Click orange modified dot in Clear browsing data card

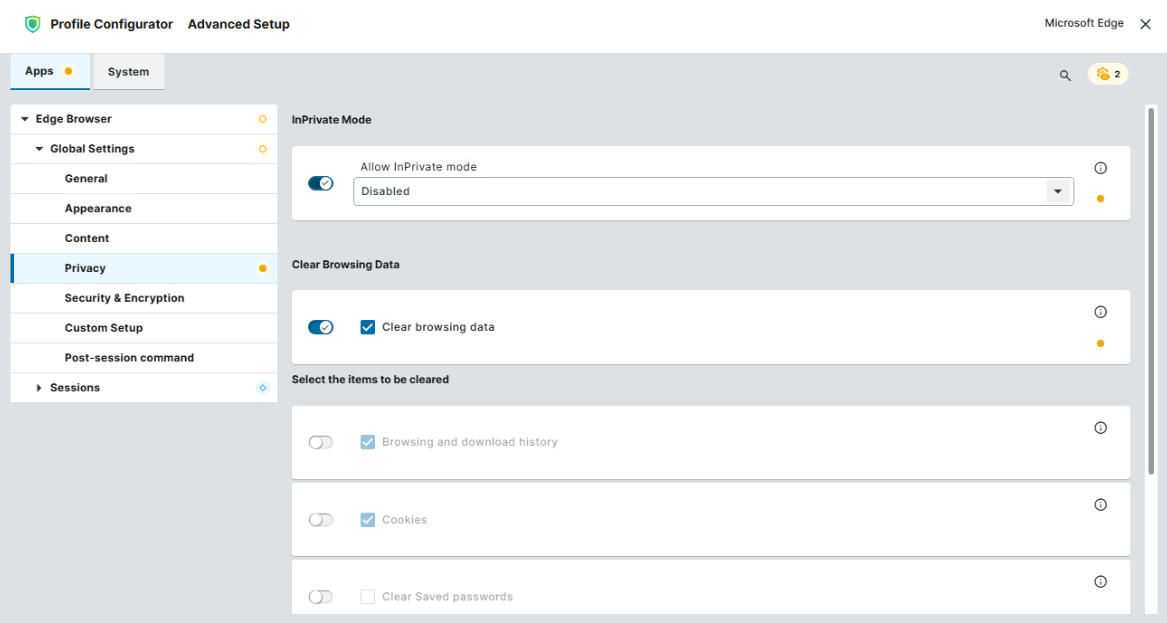click(1101, 344)
